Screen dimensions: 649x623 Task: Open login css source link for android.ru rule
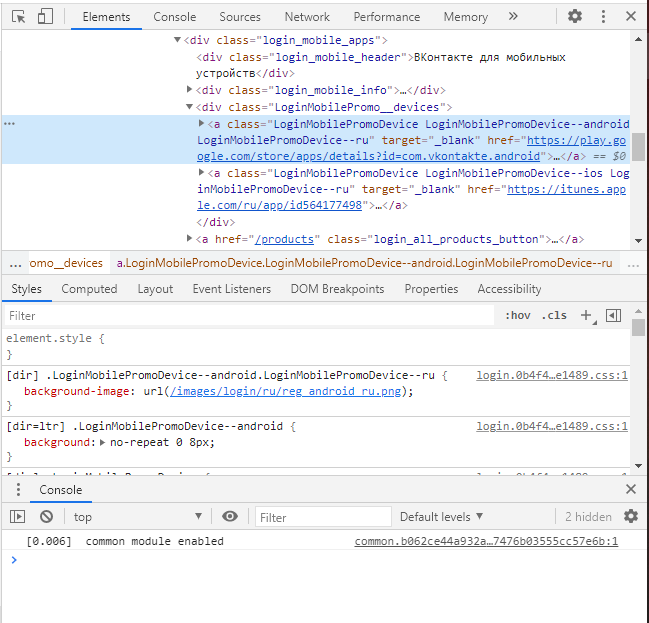tap(552, 375)
